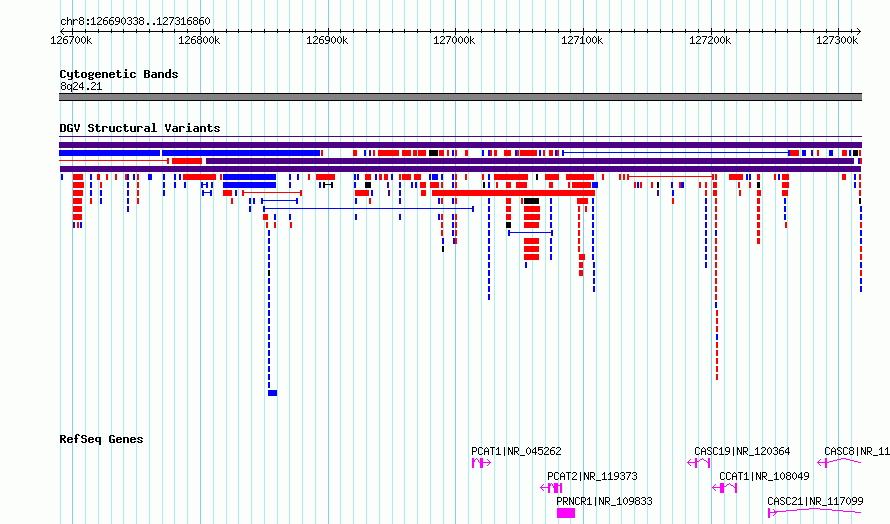This screenshot has width=890, height=524.
Task: Click the 127200k ruler label
Action: tap(710, 40)
